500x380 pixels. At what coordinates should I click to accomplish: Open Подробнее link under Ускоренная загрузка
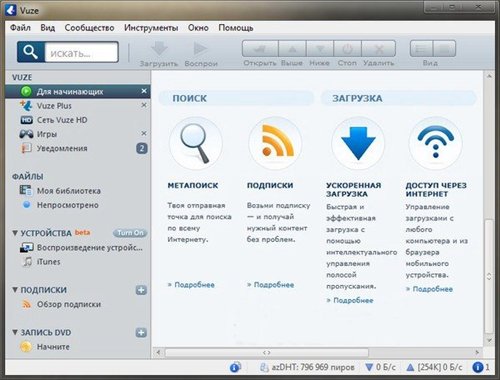click(x=353, y=300)
